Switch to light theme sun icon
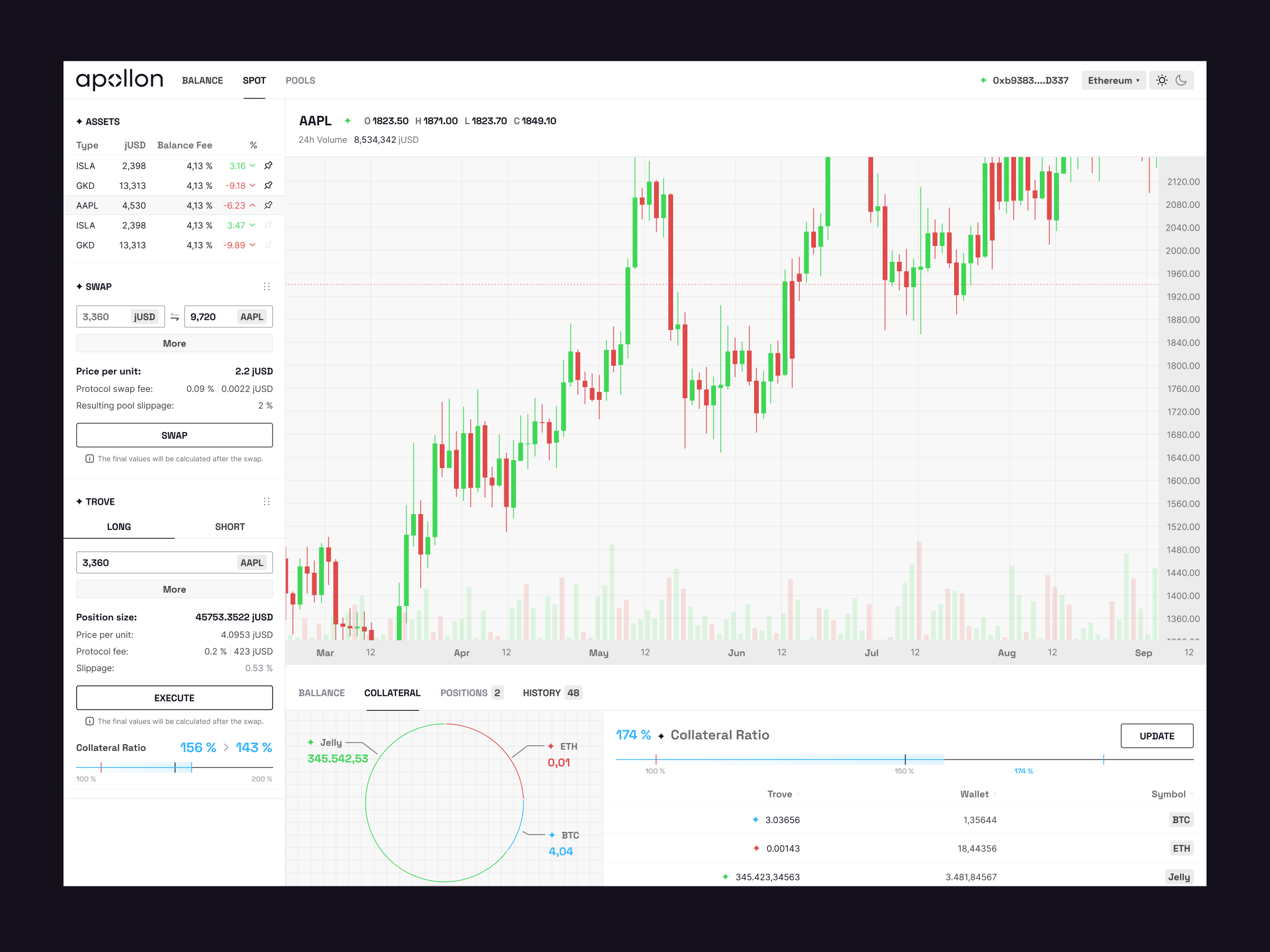 [x=1162, y=80]
